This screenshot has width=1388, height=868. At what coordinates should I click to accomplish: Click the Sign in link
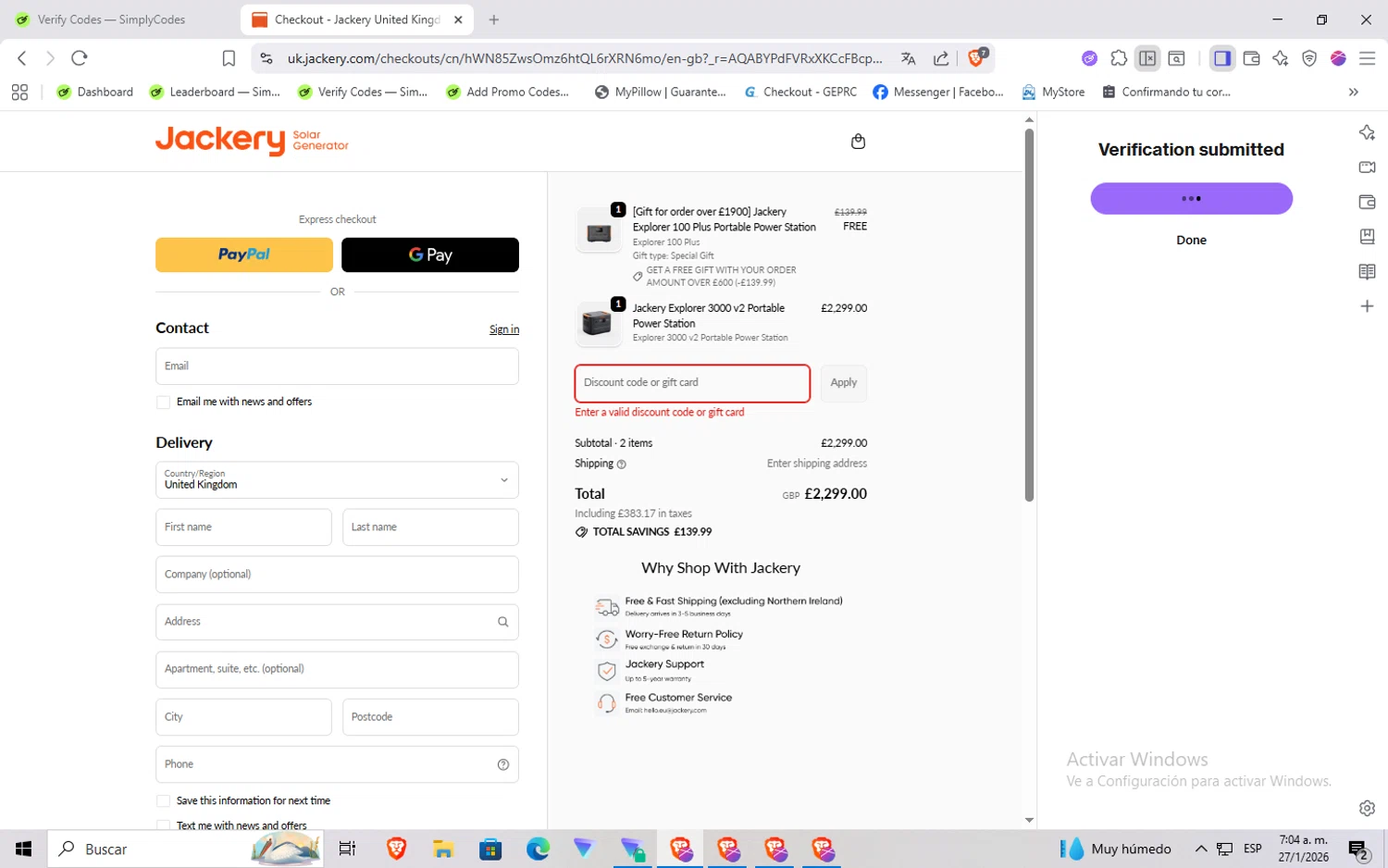(x=504, y=329)
